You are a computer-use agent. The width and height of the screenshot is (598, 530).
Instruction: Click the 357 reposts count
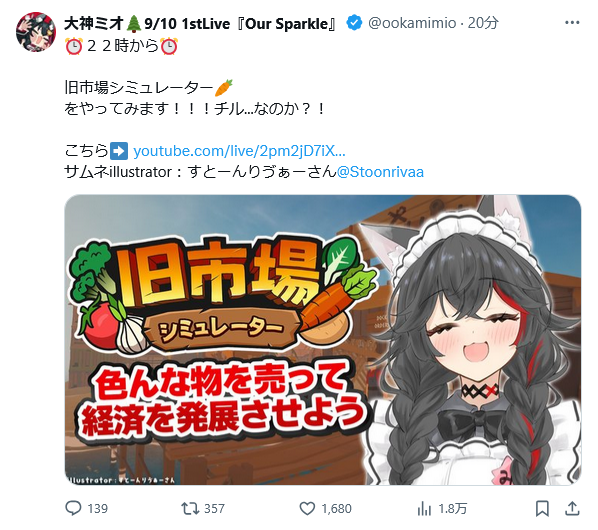[x=214, y=509]
